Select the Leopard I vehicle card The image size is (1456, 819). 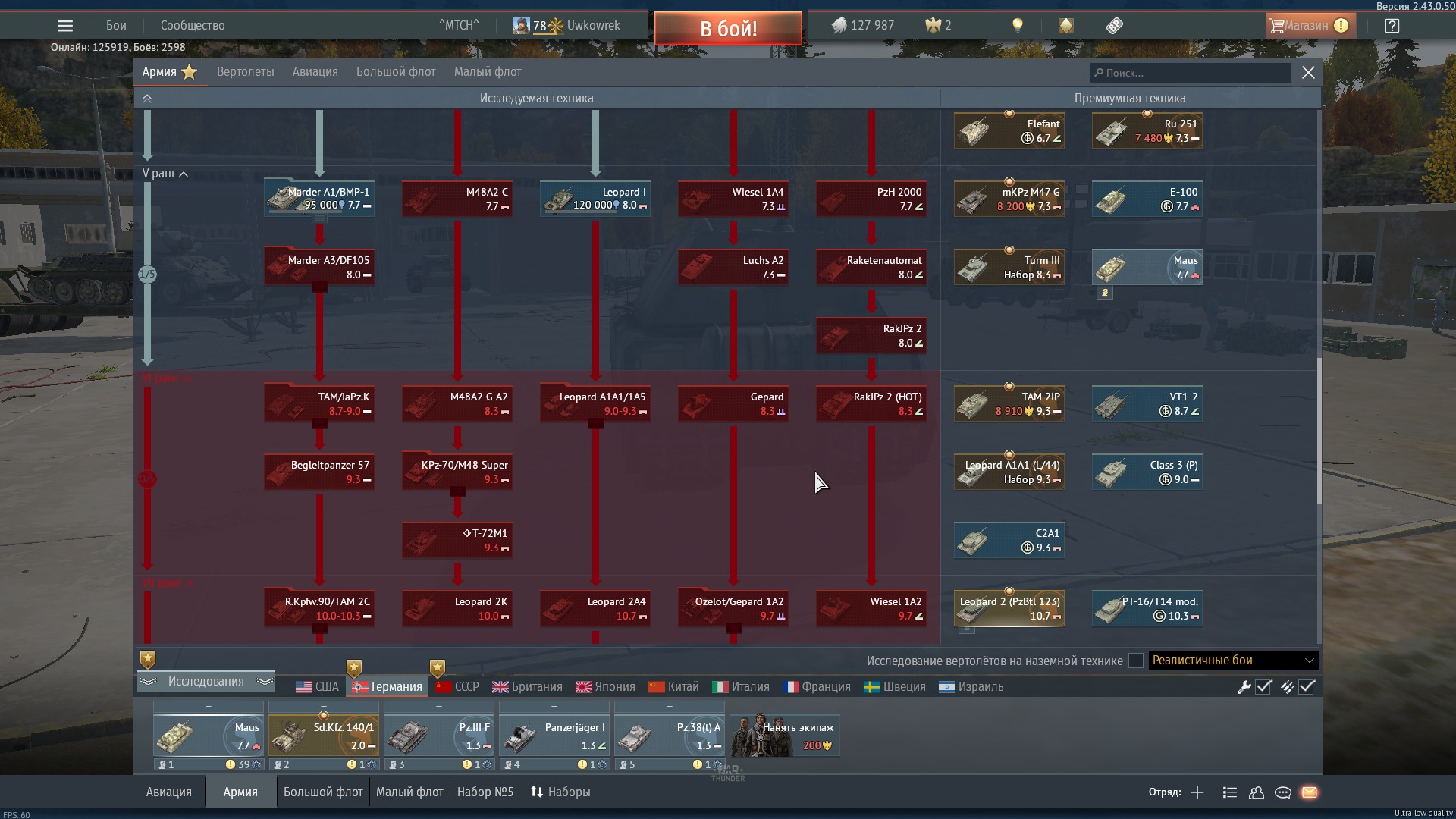click(x=595, y=199)
